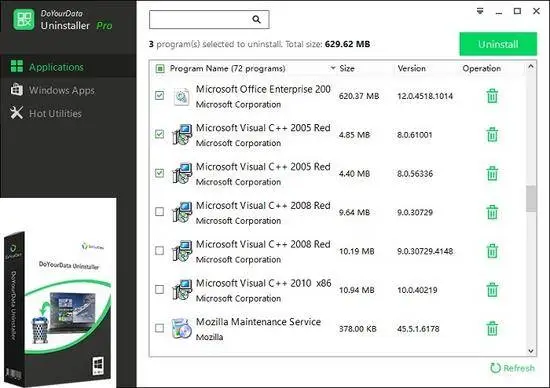Uncheck the Visual C++ 2005 8.0.61001 checkbox
Viewport: 550px width, 388px height.
click(x=159, y=134)
